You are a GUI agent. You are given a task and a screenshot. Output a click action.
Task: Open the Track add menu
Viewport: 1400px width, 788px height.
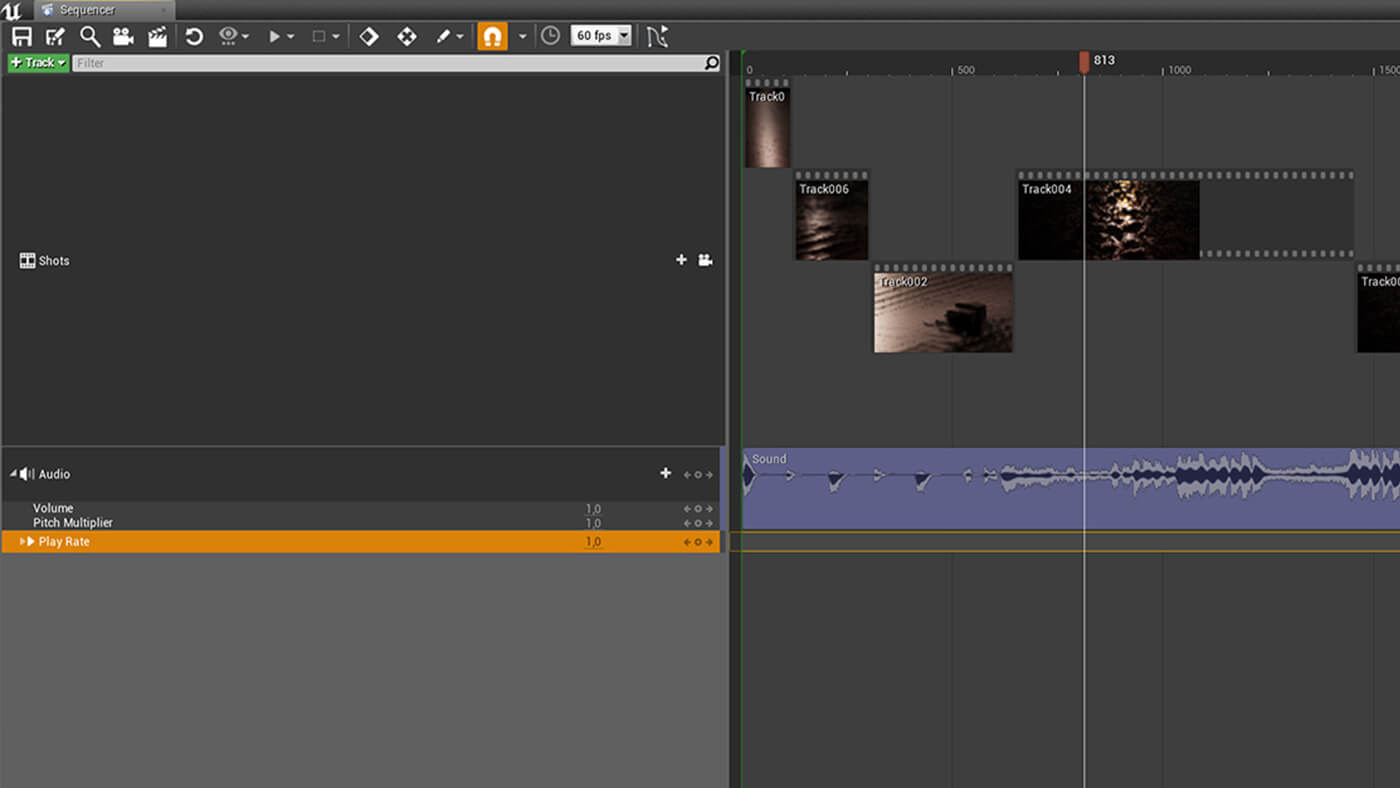[37, 62]
